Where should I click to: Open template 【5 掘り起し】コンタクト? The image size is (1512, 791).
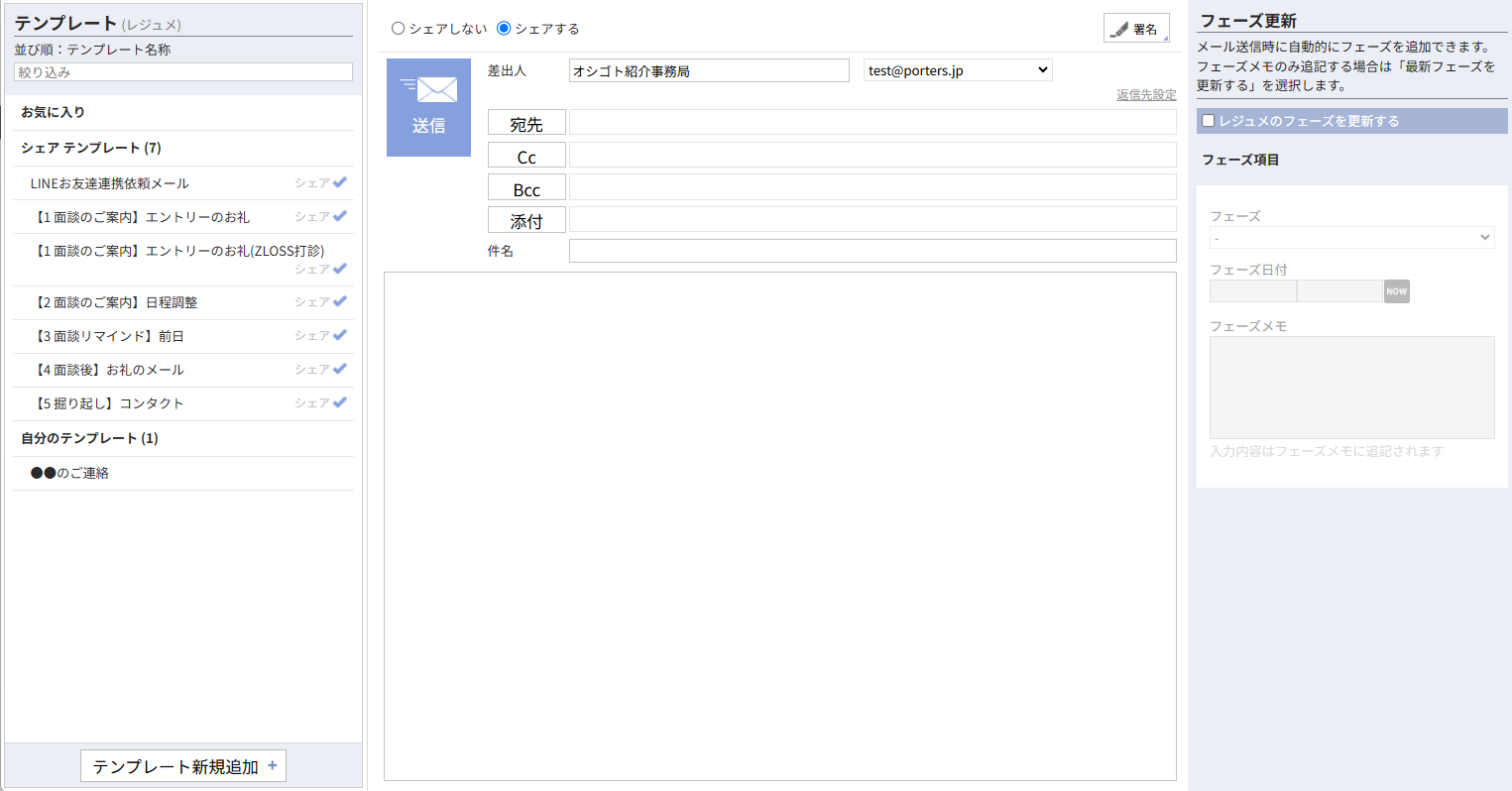(x=107, y=403)
